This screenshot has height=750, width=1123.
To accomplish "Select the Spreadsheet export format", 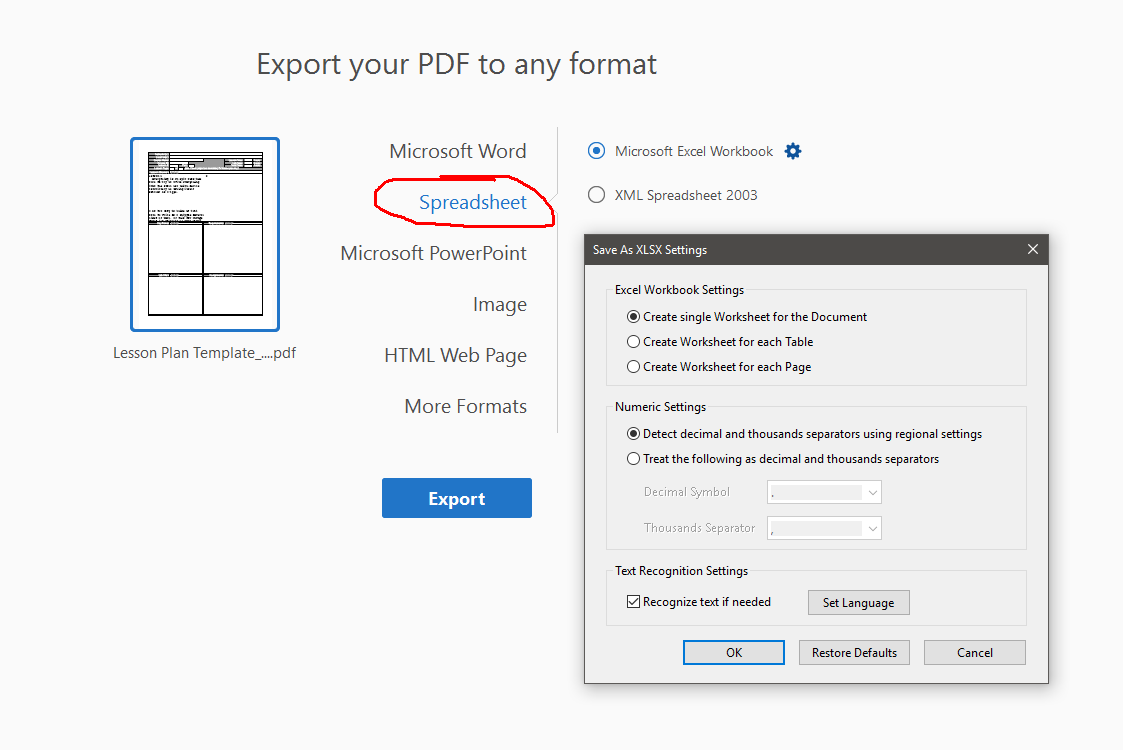I will [472, 203].
